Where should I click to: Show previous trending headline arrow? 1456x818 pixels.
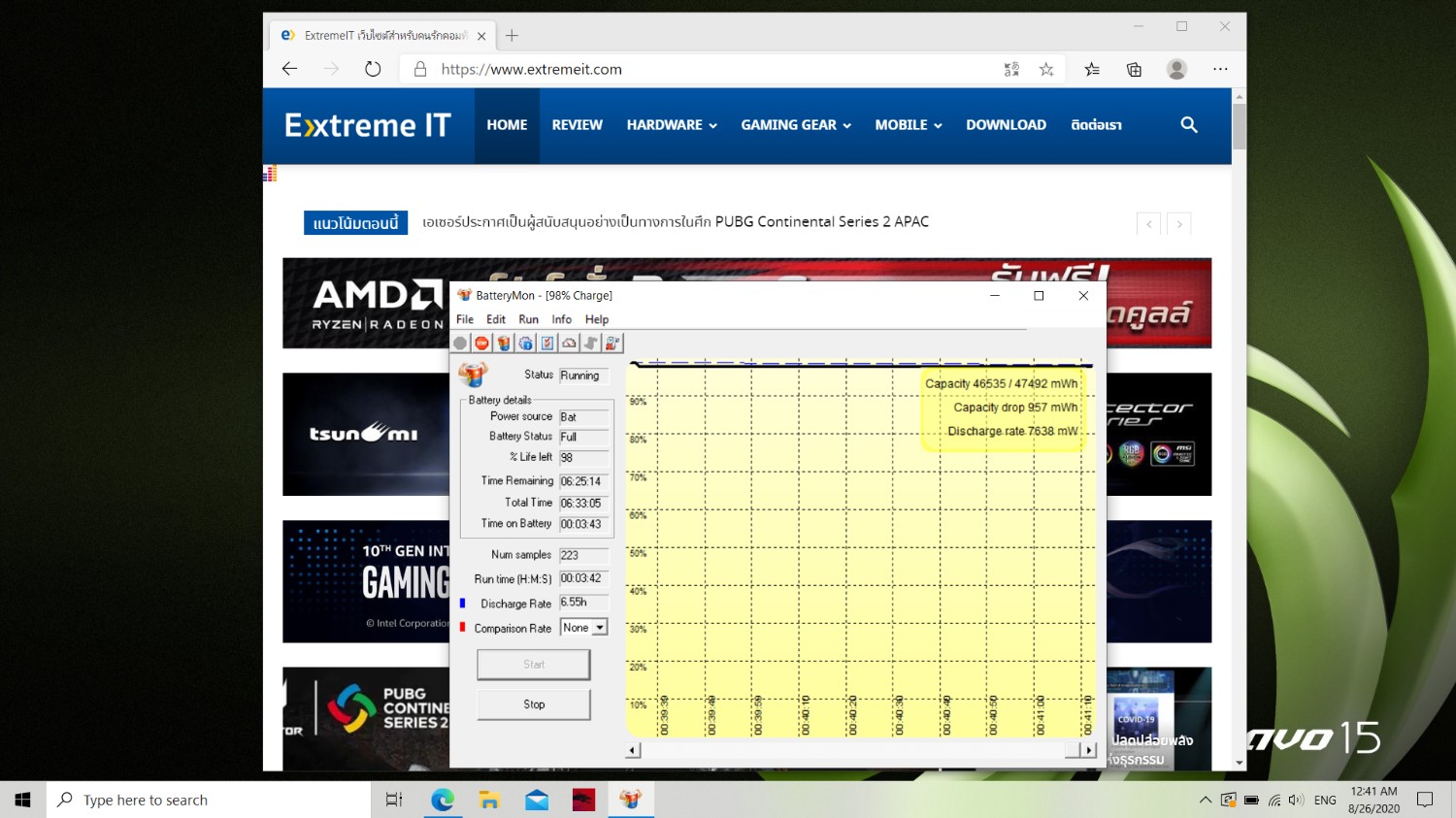point(1149,224)
